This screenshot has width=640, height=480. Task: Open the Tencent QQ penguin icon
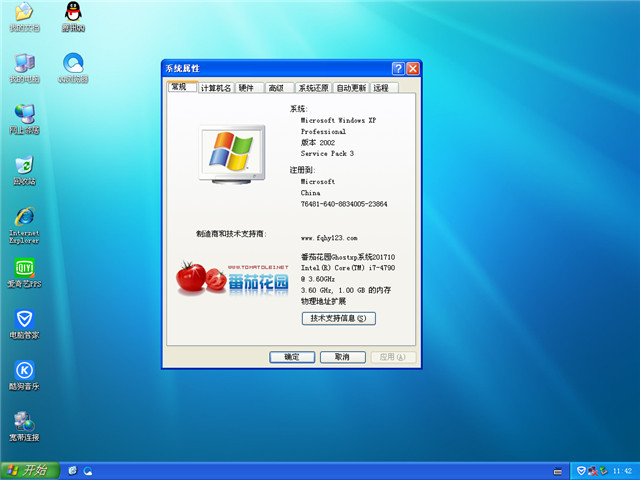pos(73,17)
